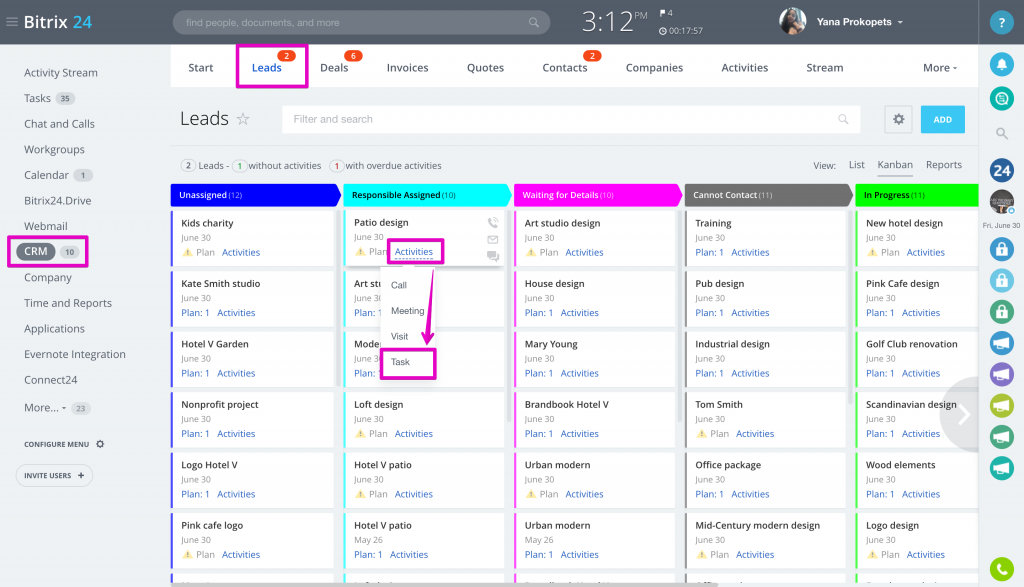Click the gray search icon in right panel

click(1001, 133)
